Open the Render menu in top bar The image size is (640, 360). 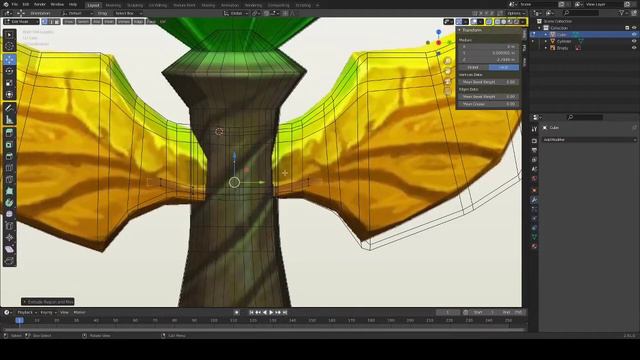[40, 4]
